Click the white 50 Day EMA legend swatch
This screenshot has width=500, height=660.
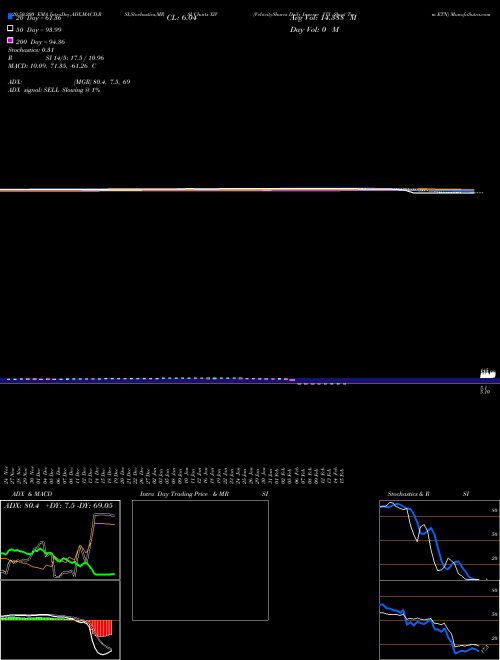click(10, 28)
